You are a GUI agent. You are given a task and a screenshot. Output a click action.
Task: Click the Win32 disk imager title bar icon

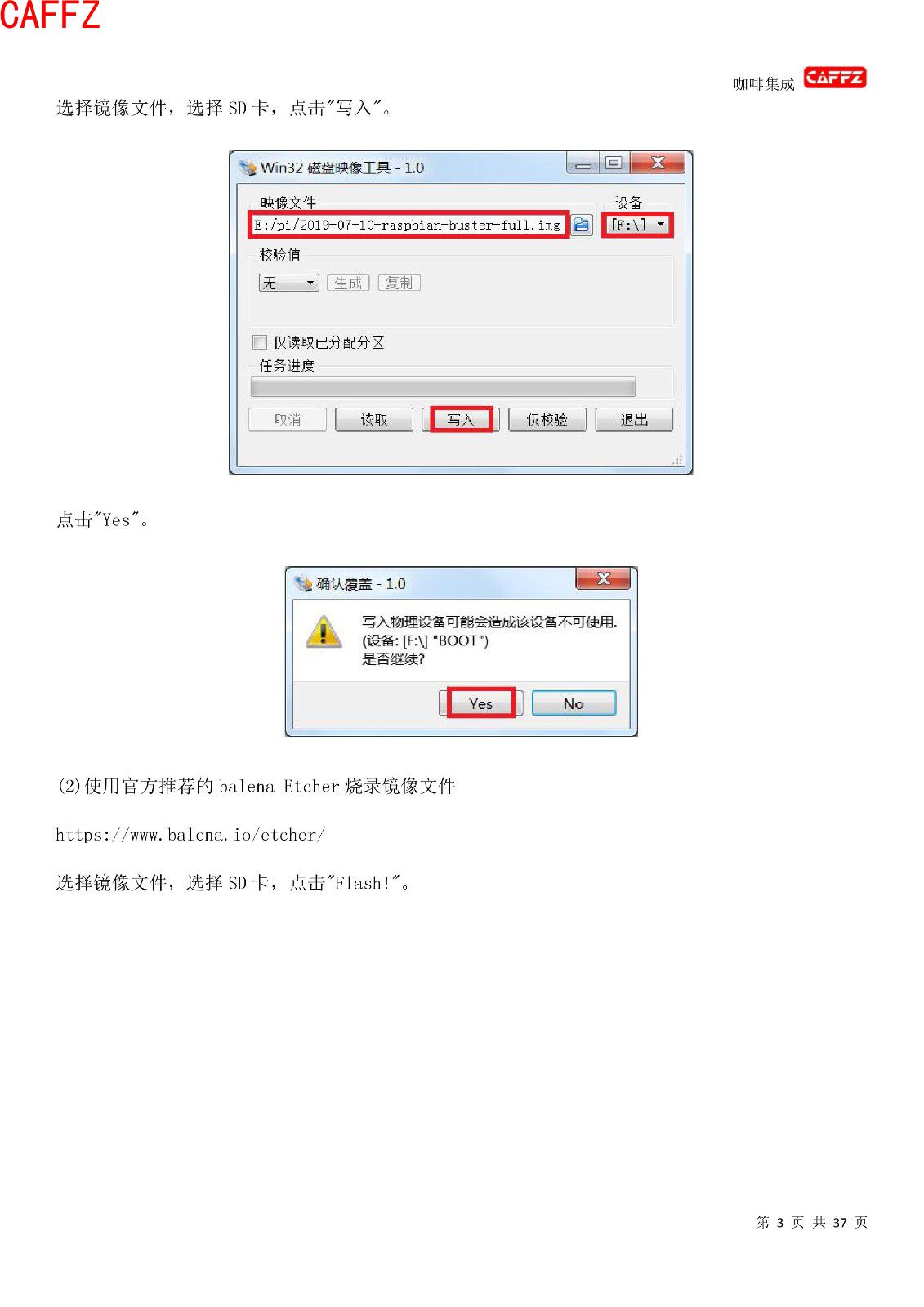click(248, 167)
